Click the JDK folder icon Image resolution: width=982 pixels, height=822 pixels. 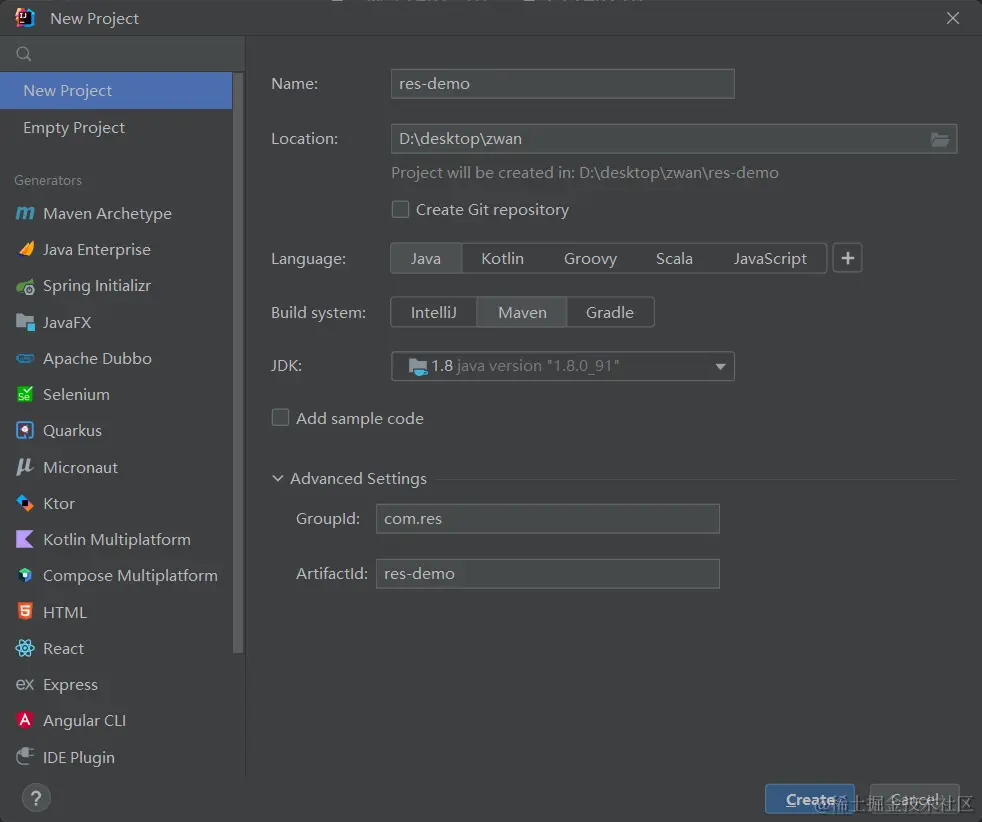tap(418, 366)
